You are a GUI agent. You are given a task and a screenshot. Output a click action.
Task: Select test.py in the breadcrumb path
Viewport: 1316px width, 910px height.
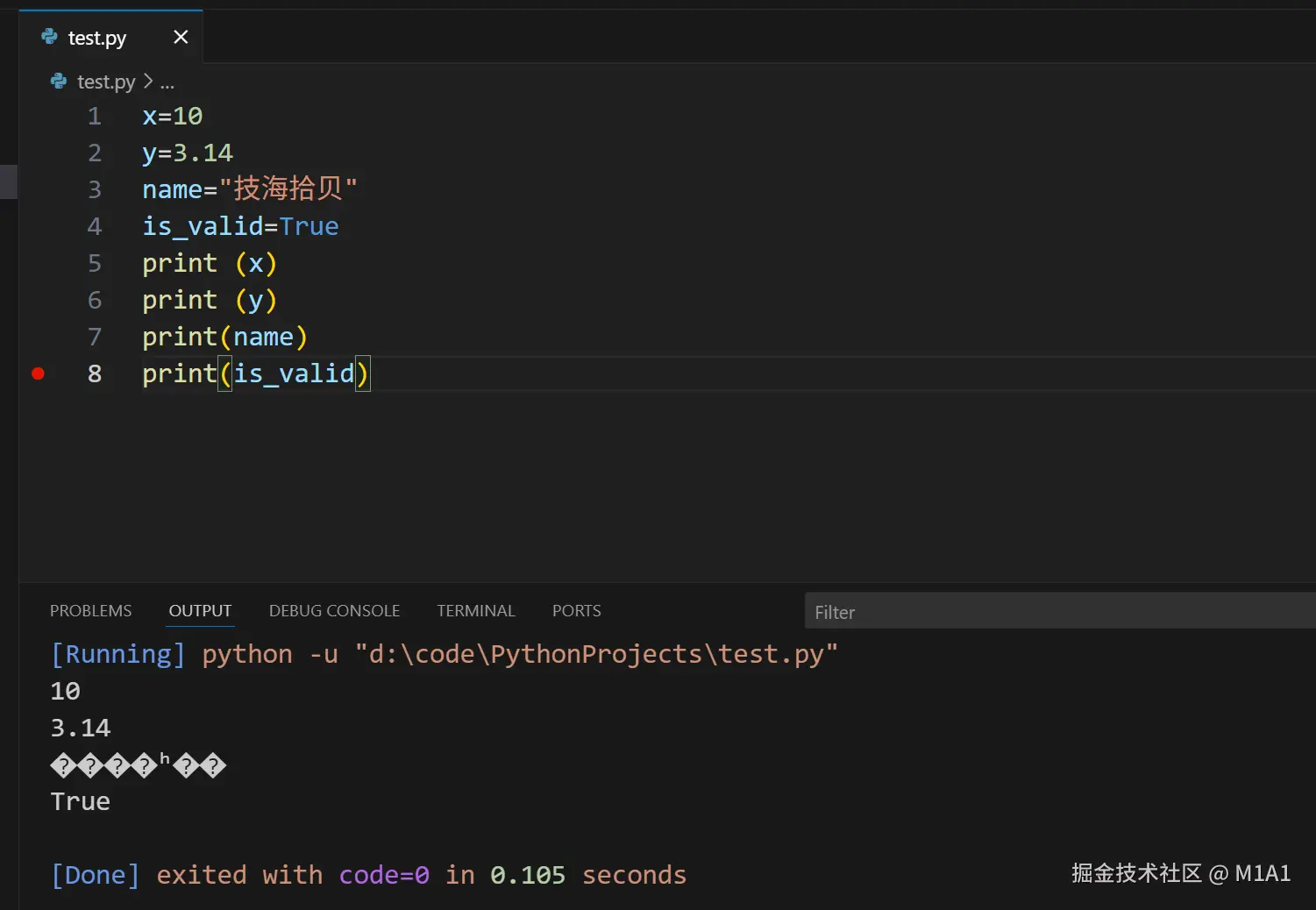click(106, 82)
